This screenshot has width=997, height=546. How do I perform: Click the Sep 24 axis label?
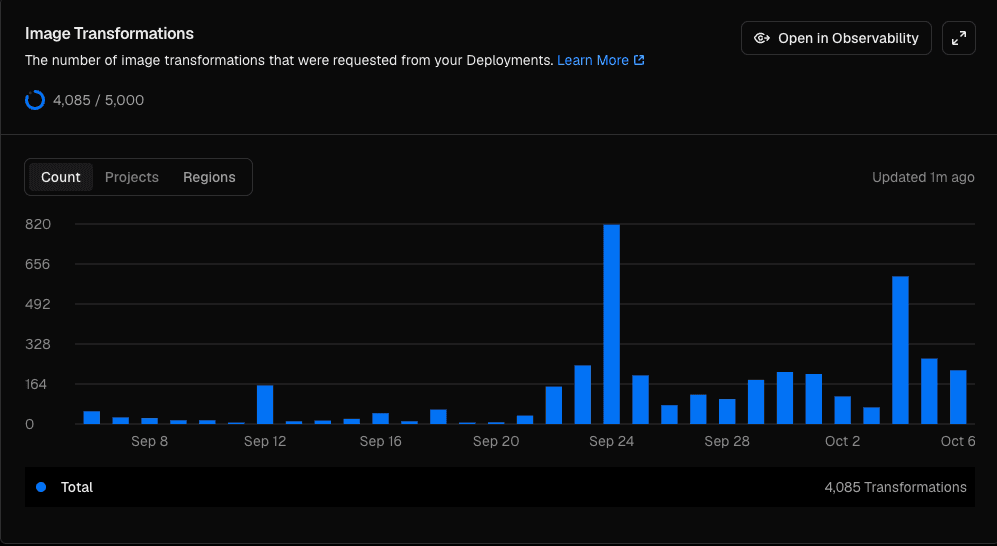tap(612, 441)
